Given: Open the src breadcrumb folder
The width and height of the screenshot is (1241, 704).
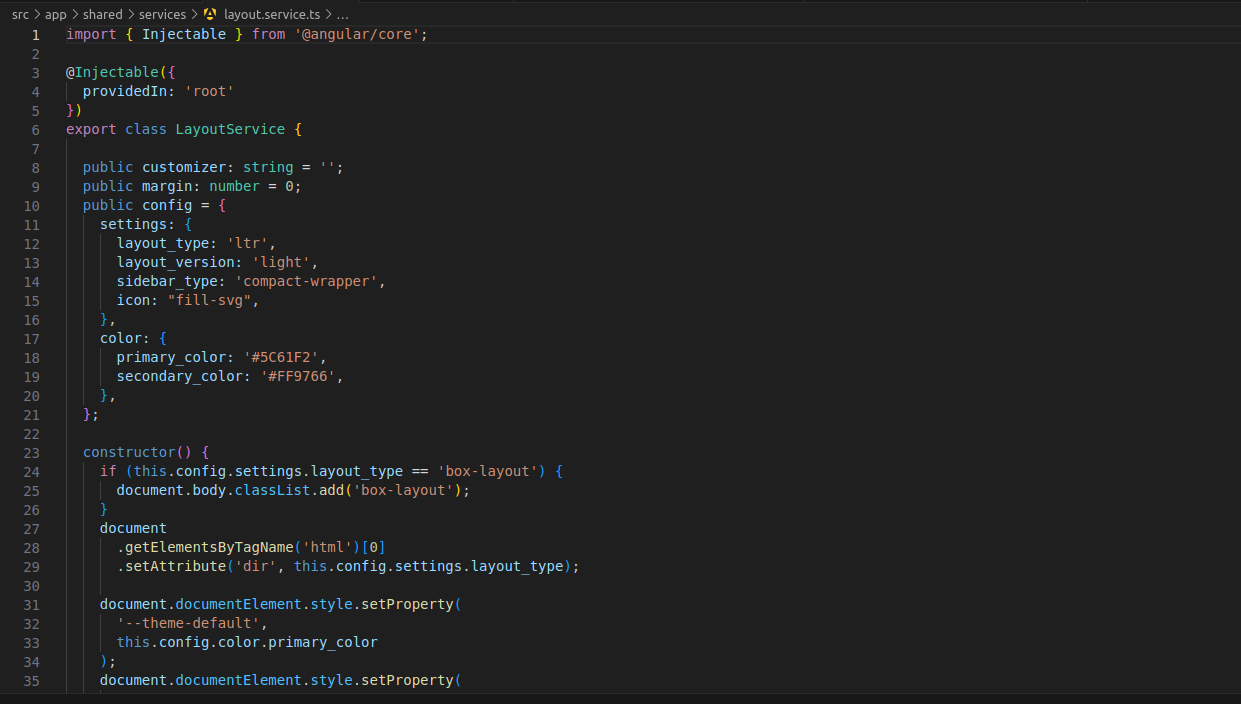Looking at the screenshot, I should click(20, 15).
